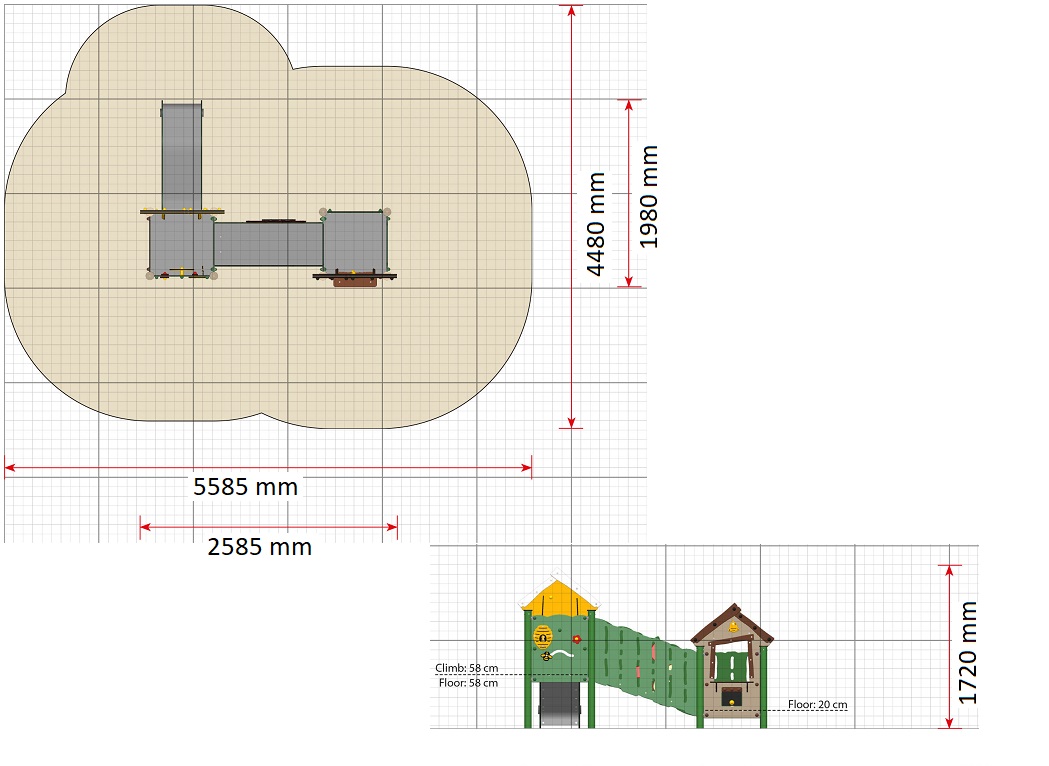
Task: Click the slide under the green tower
Action: pos(559,704)
